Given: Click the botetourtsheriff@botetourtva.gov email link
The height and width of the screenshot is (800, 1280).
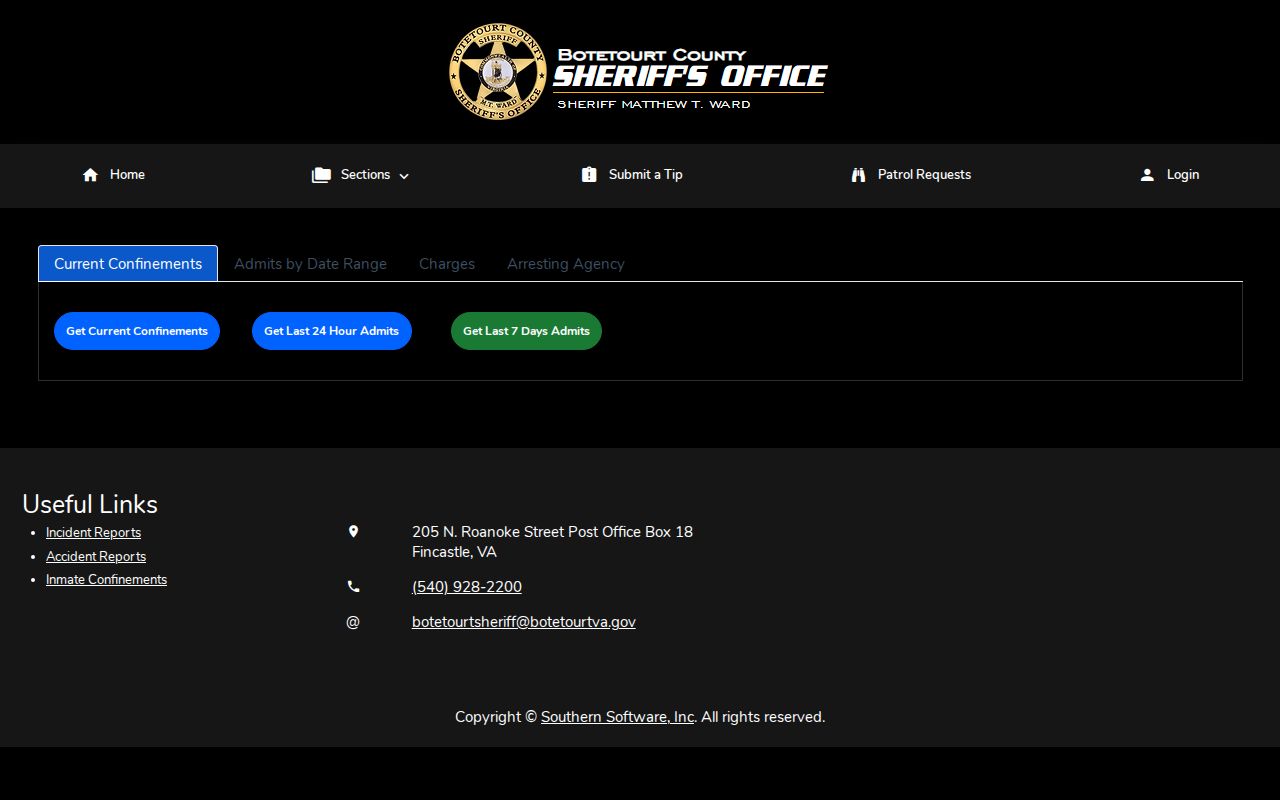Looking at the screenshot, I should (524, 622).
